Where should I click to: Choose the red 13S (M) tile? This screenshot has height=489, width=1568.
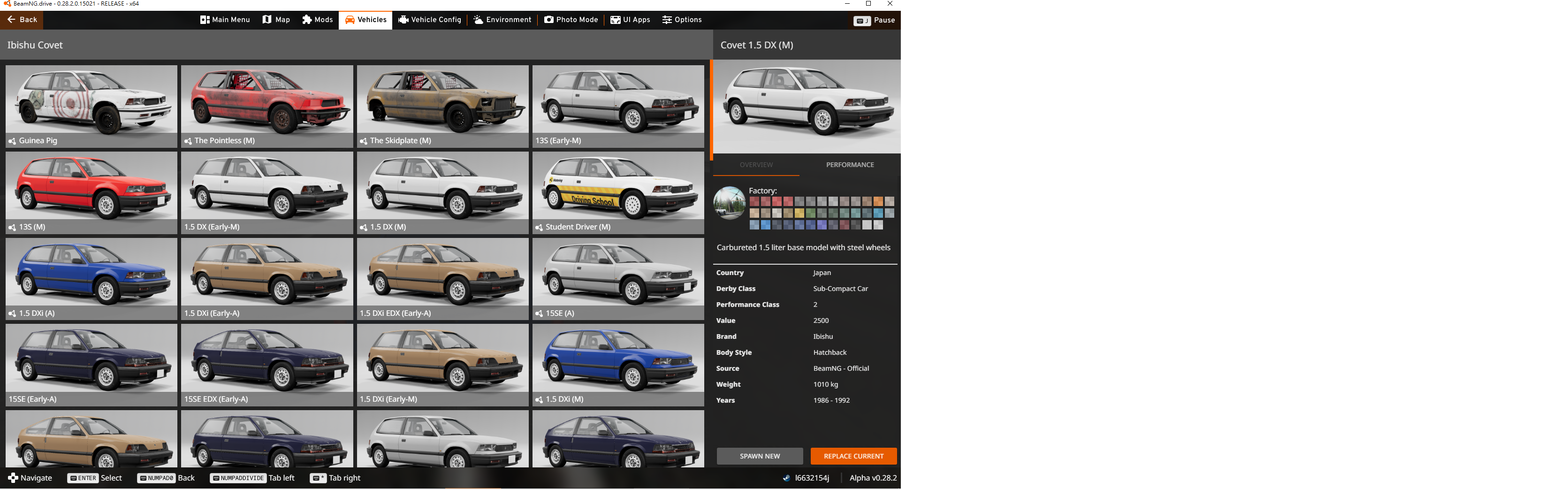pyautogui.click(x=91, y=193)
